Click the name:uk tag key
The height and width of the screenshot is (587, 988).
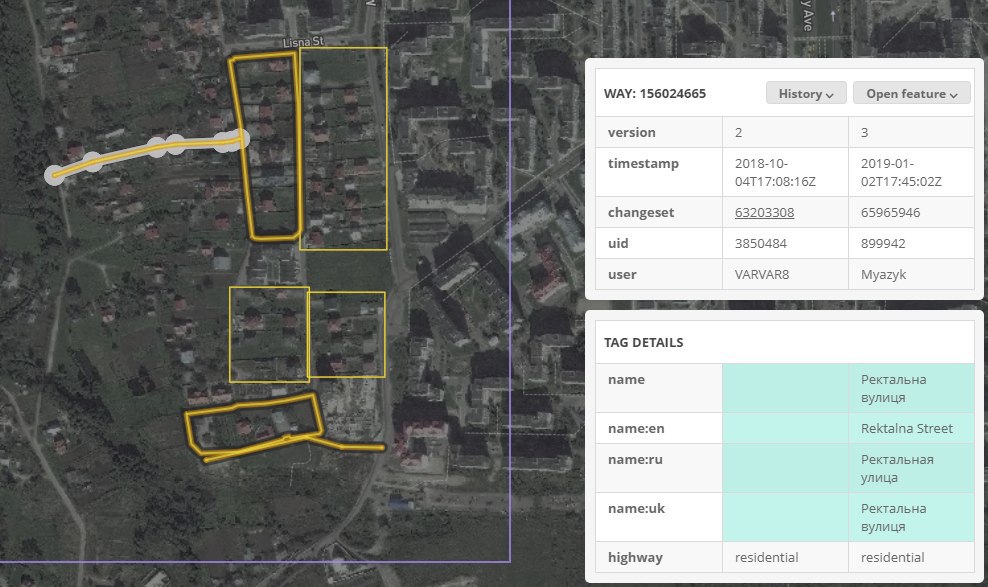pos(636,508)
